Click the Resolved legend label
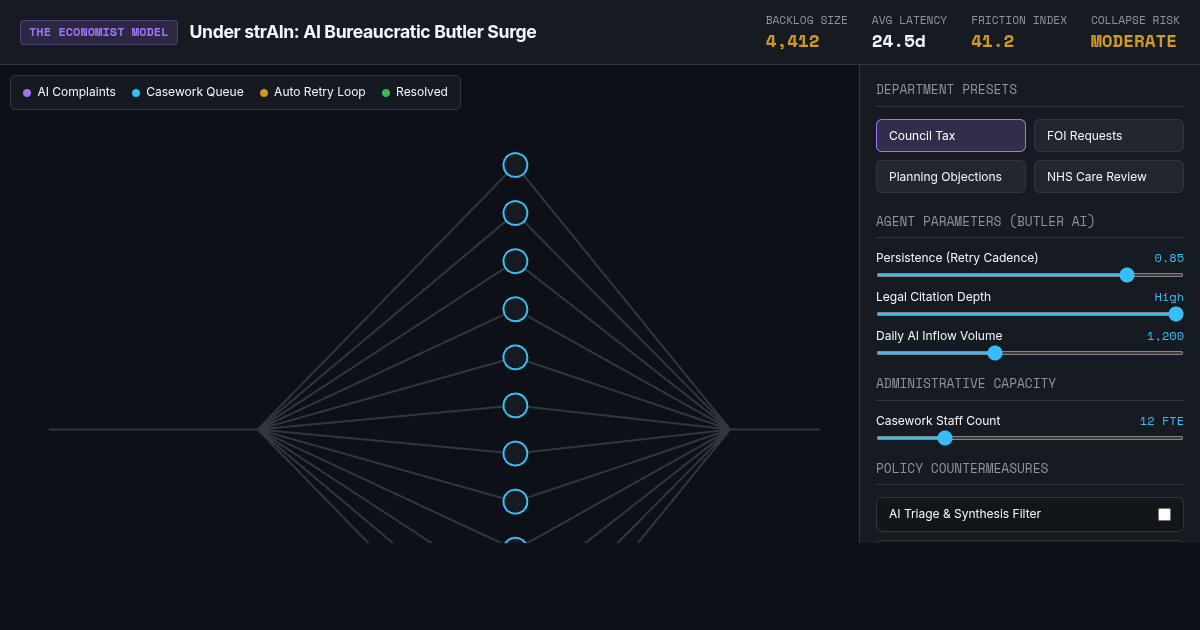This screenshot has width=1200, height=630. [422, 92]
